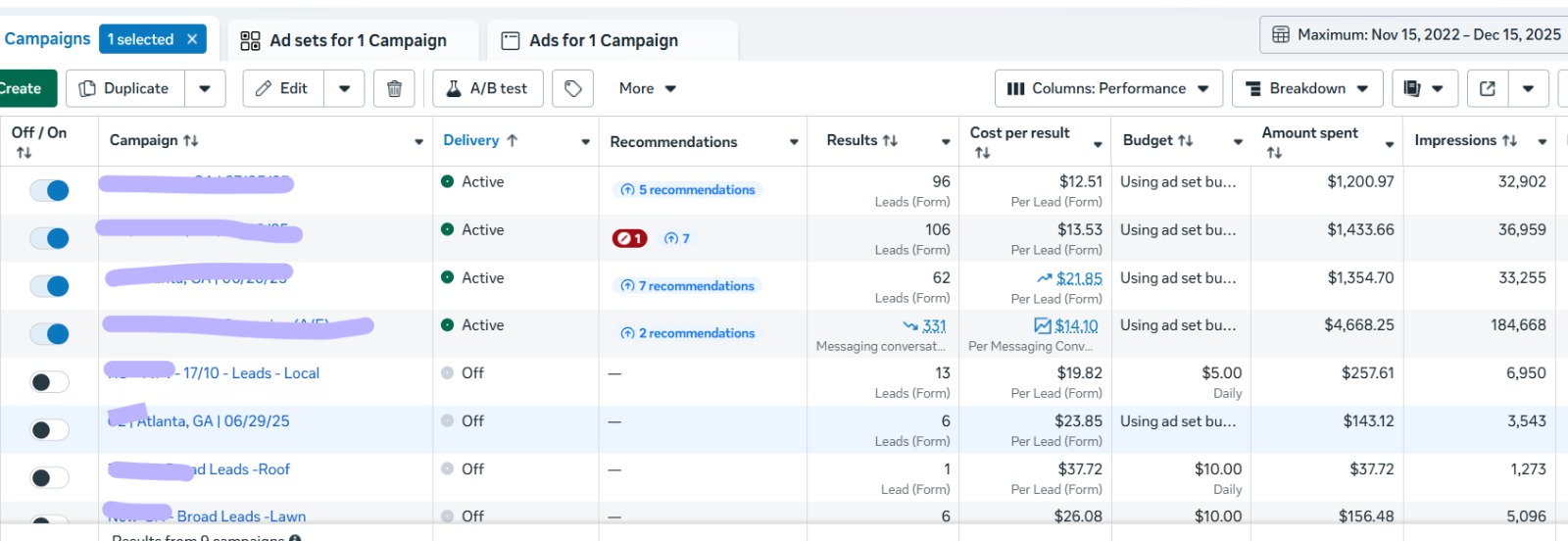Open the 5 recommendations link
Screen dimensions: 1568x541
688,190
